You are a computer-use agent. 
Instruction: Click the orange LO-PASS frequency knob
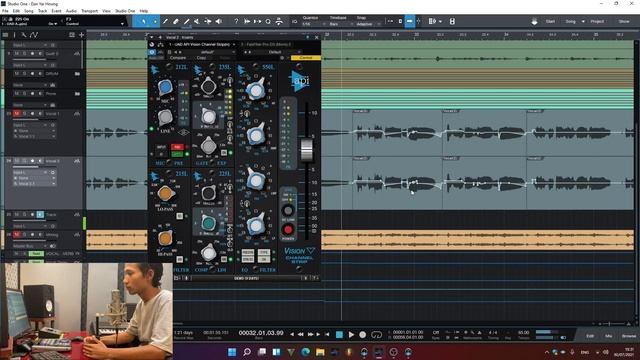click(165, 193)
